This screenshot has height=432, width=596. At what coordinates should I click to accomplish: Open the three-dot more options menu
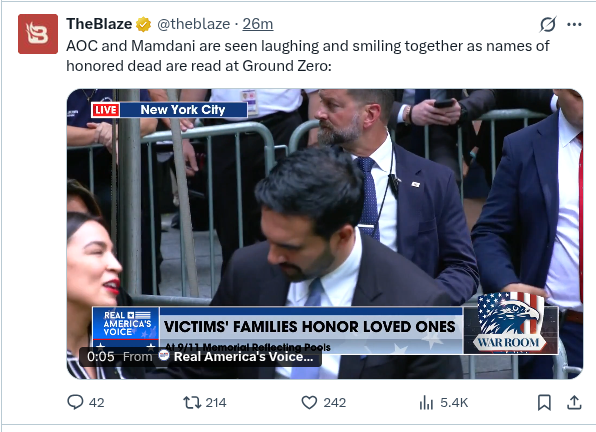(x=574, y=25)
